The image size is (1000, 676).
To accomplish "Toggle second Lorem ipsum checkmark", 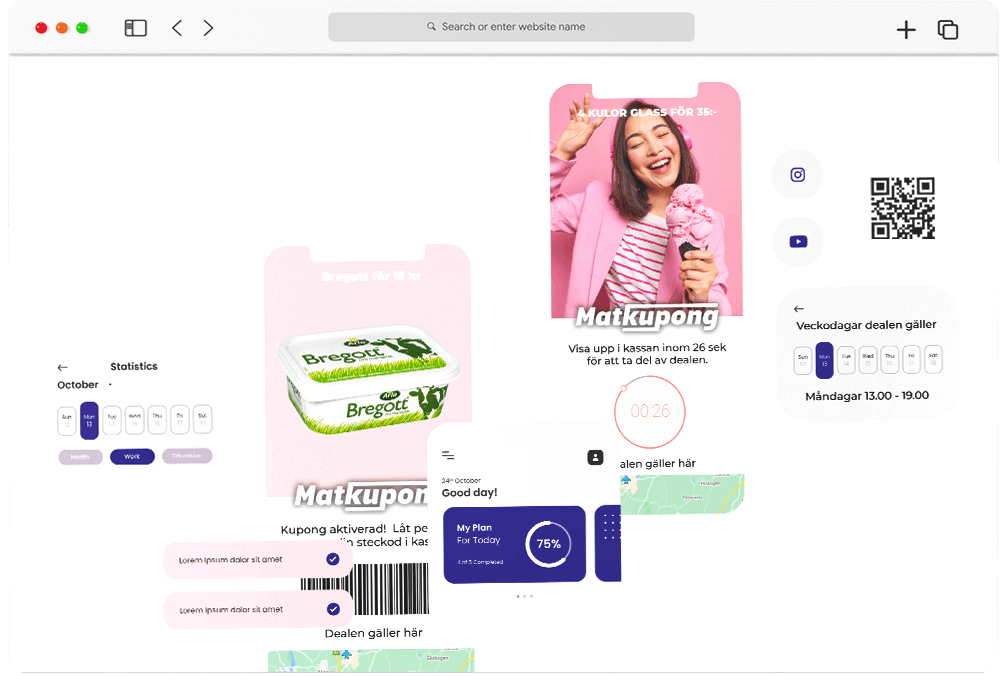I will click(x=334, y=609).
